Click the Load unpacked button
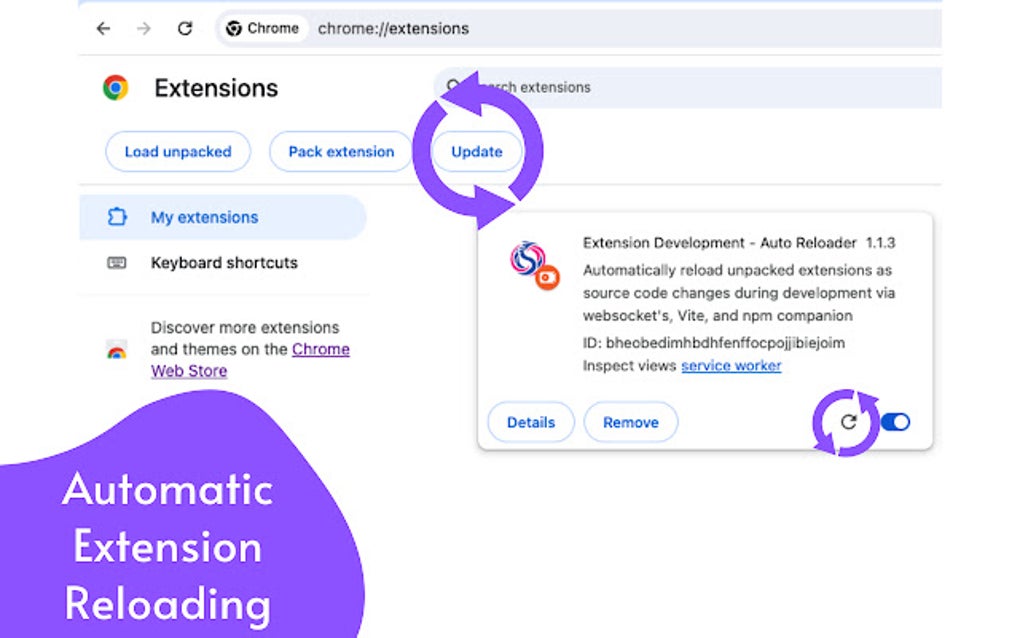 (178, 152)
